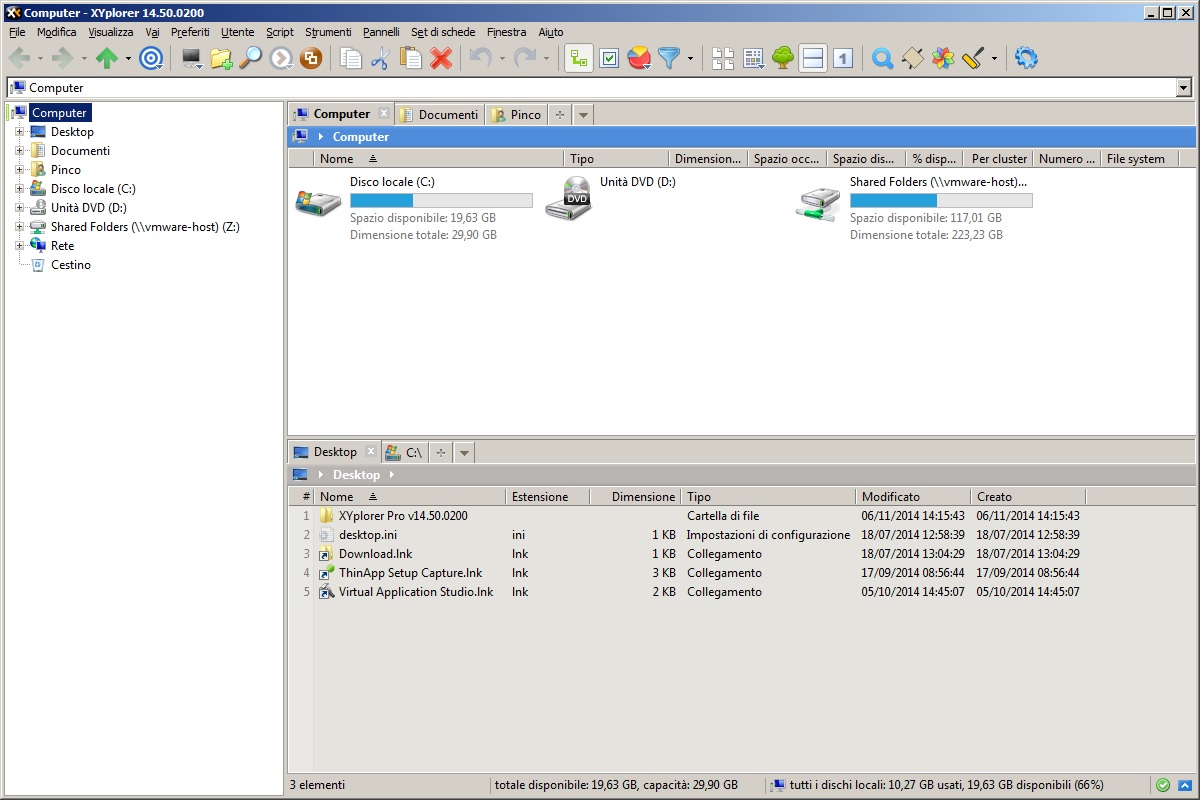Screen dimensions: 1200x800
Task: Switch to the Documenti tab
Action: (439, 115)
